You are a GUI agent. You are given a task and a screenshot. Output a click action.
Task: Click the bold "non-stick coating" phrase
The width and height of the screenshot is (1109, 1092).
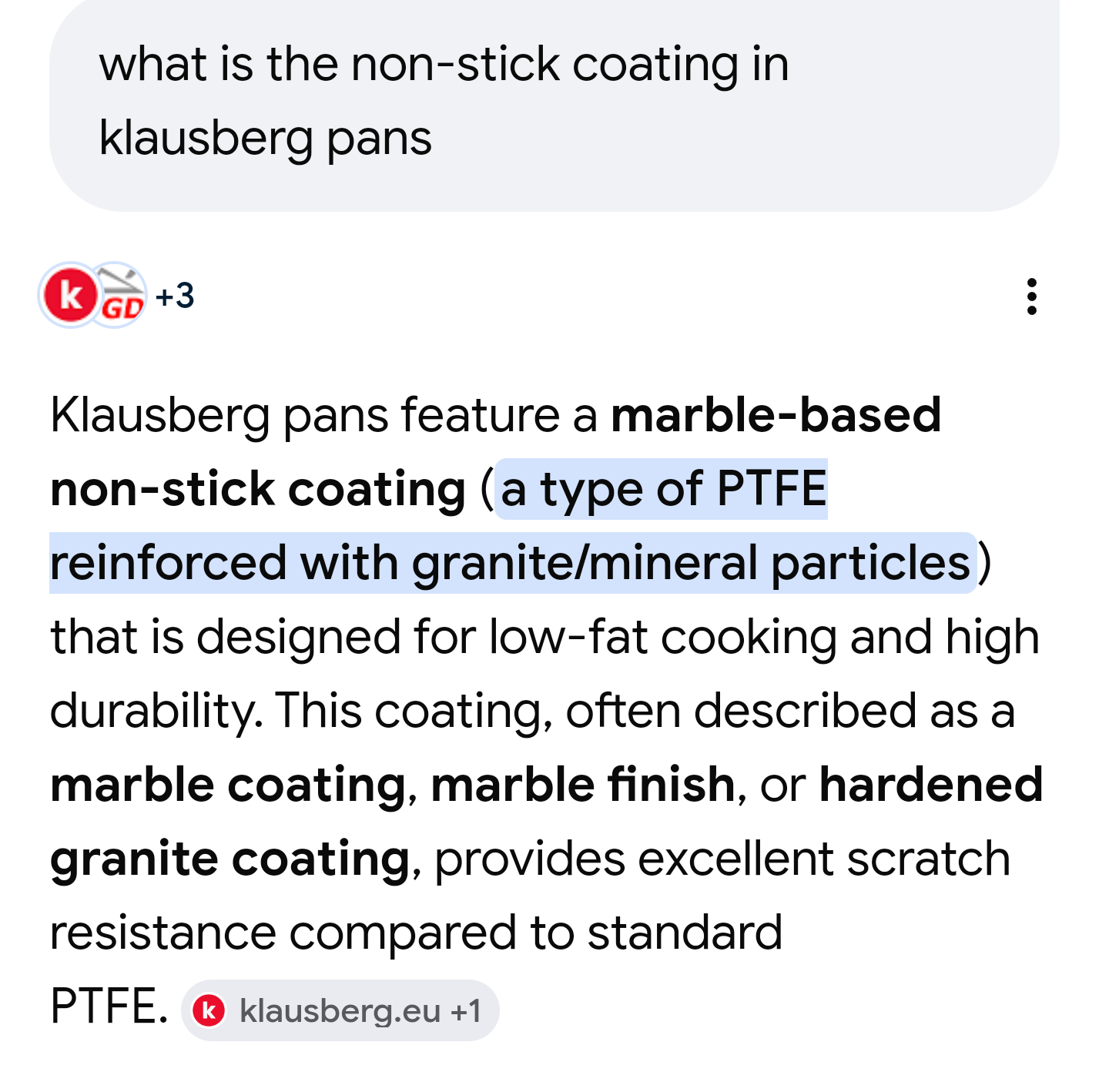tap(258, 489)
